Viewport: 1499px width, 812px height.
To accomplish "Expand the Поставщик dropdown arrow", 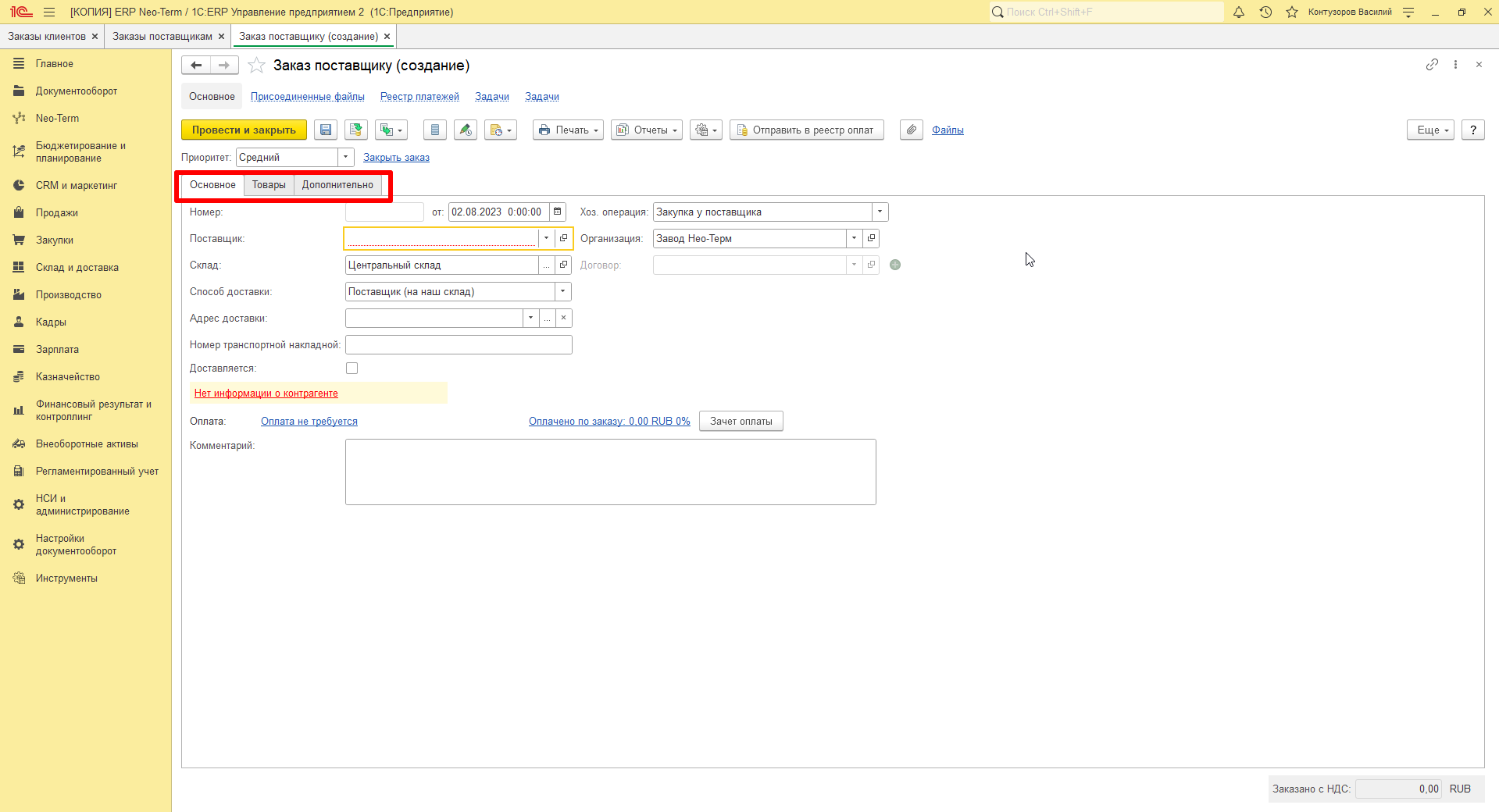I will point(546,238).
